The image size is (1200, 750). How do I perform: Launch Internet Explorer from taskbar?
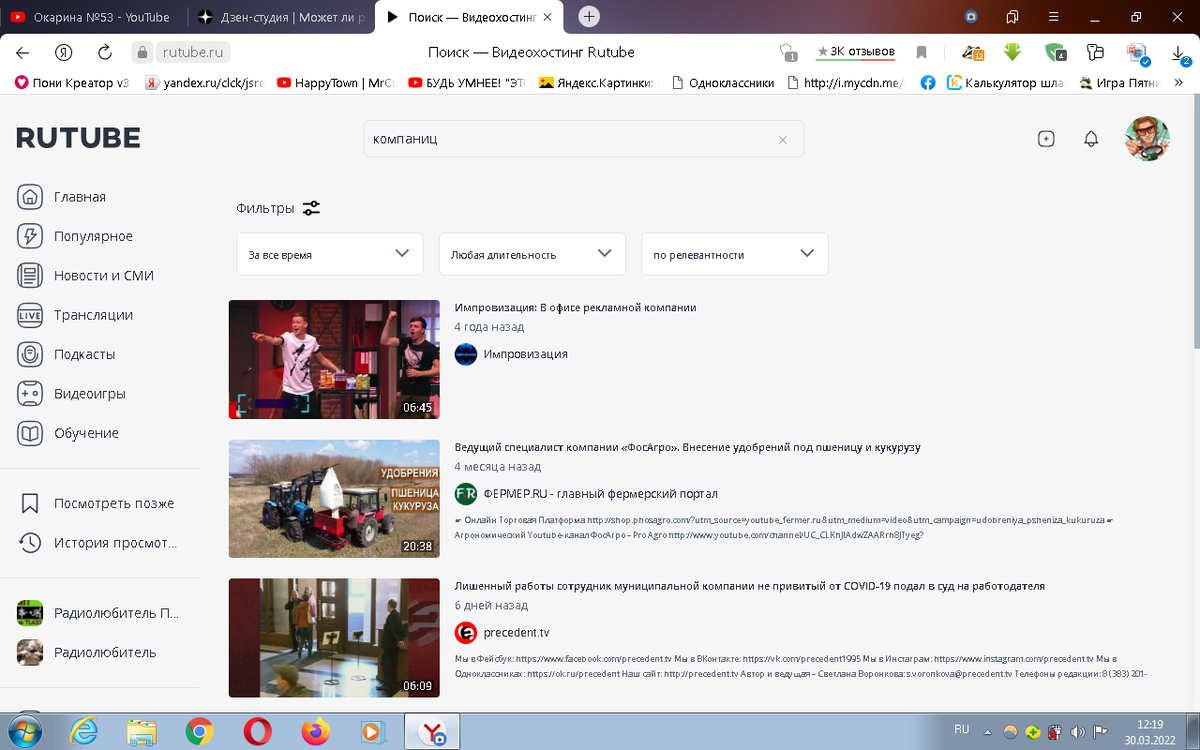tap(84, 732)
